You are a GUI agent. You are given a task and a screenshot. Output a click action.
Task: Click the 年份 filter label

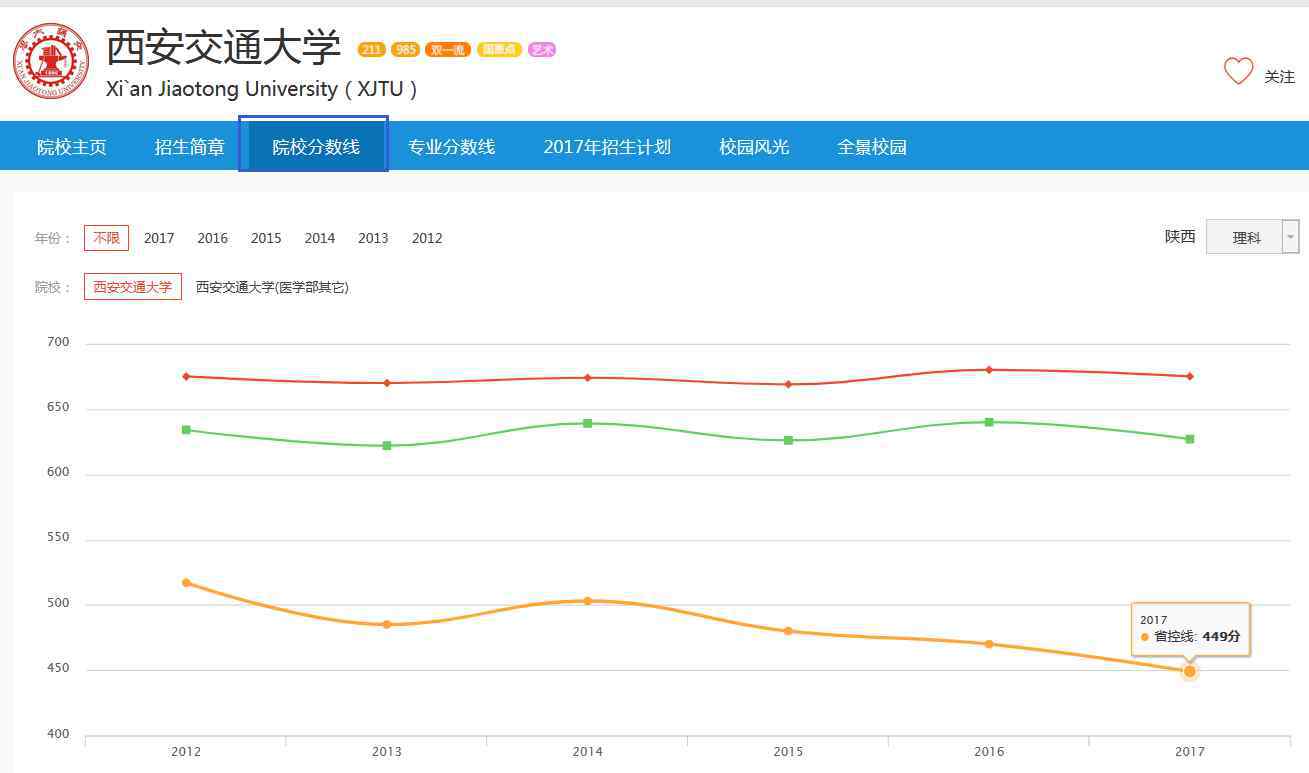pos(53,238)
